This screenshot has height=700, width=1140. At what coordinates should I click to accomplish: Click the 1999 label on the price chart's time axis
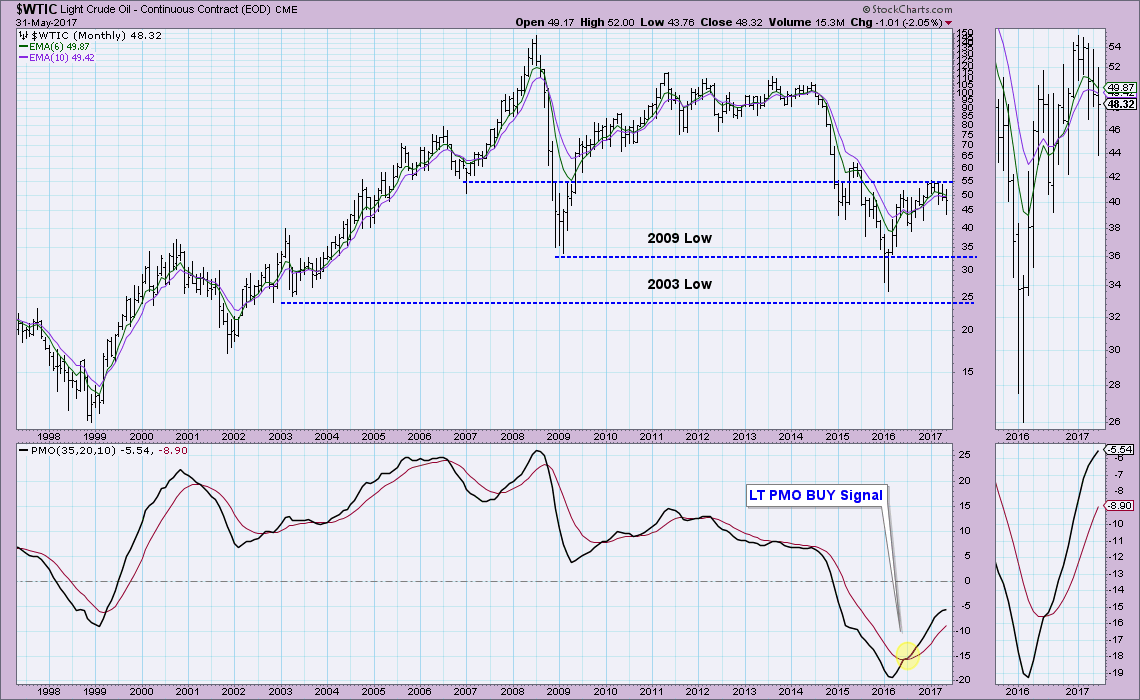95,437
